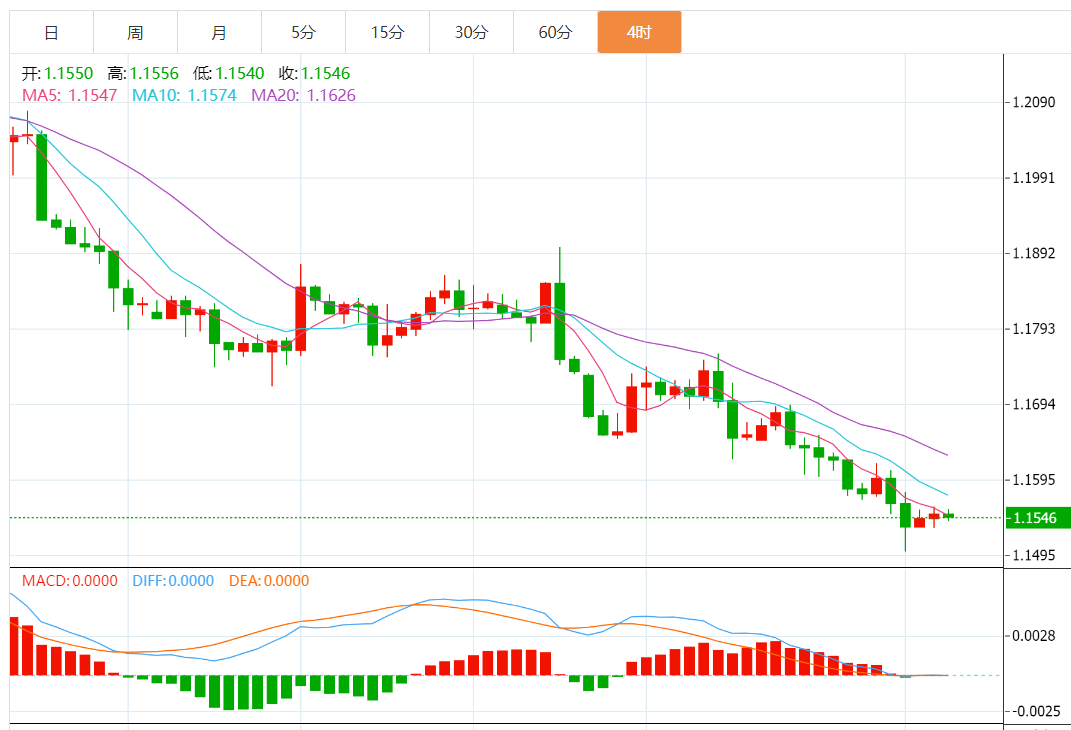Click the 开:1.1550 open price text
The image size is (1071, 730).
[57, 73]
